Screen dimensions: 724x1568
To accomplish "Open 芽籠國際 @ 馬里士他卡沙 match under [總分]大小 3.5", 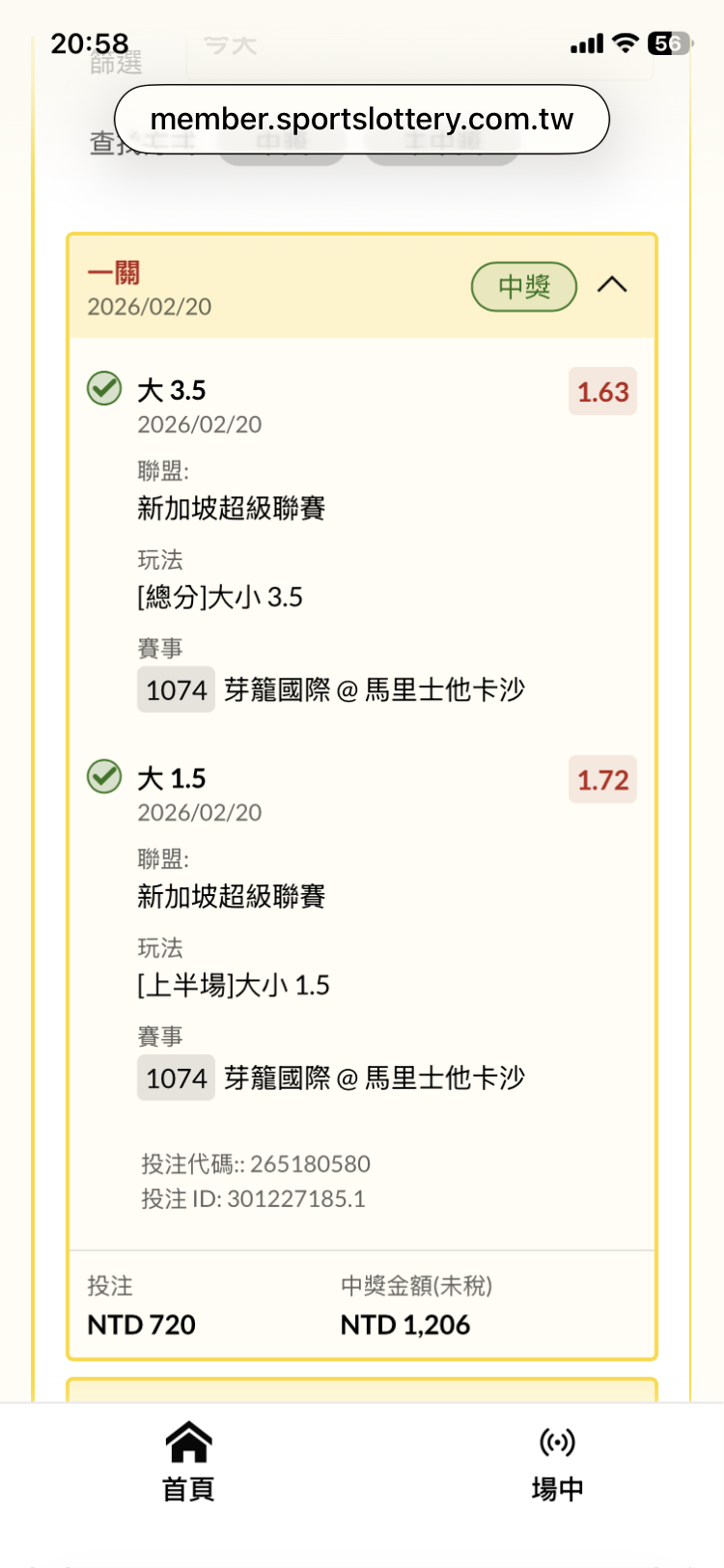I will 375,690.
